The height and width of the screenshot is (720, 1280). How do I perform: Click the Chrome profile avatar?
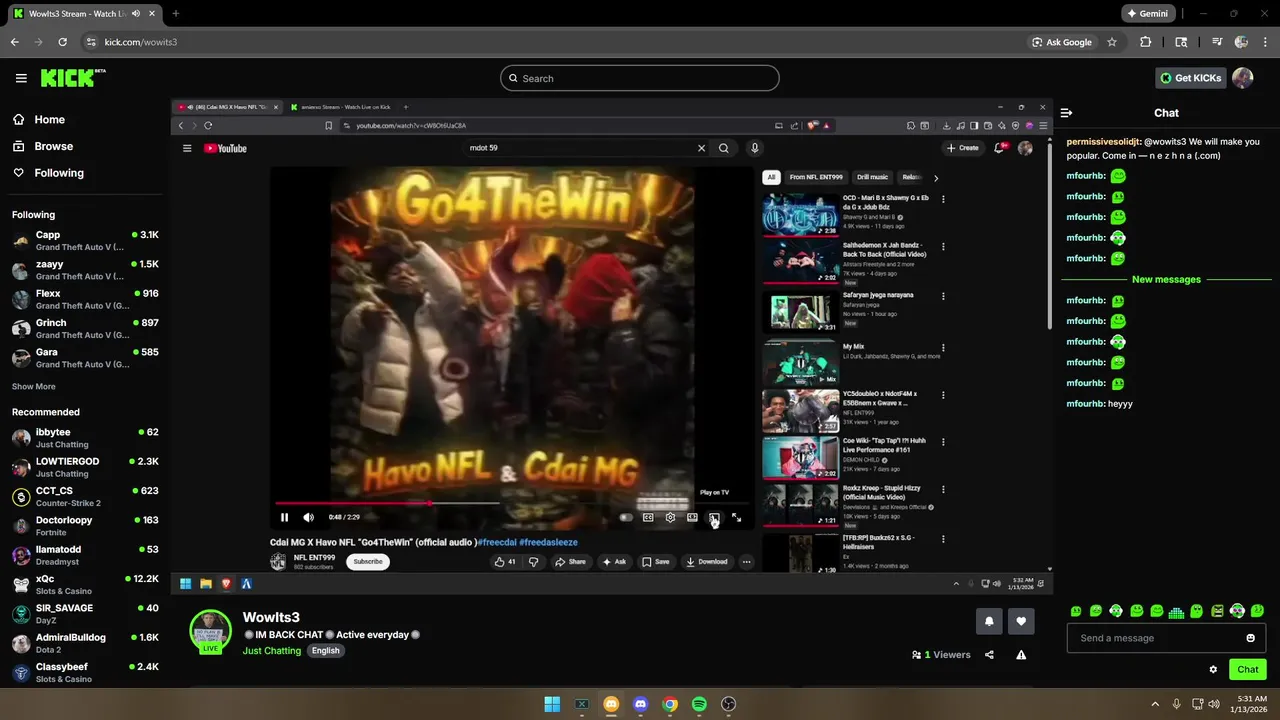(1241, 42)
